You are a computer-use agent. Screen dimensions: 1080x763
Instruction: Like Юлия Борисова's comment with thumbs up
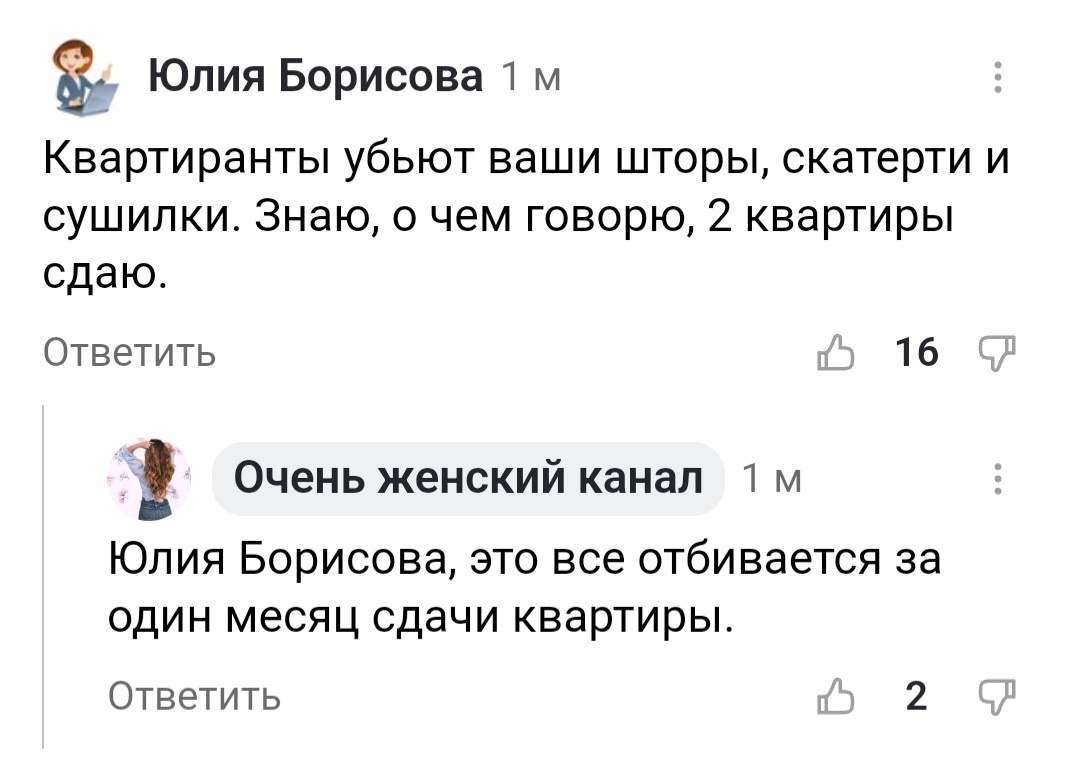click(835, 353)
